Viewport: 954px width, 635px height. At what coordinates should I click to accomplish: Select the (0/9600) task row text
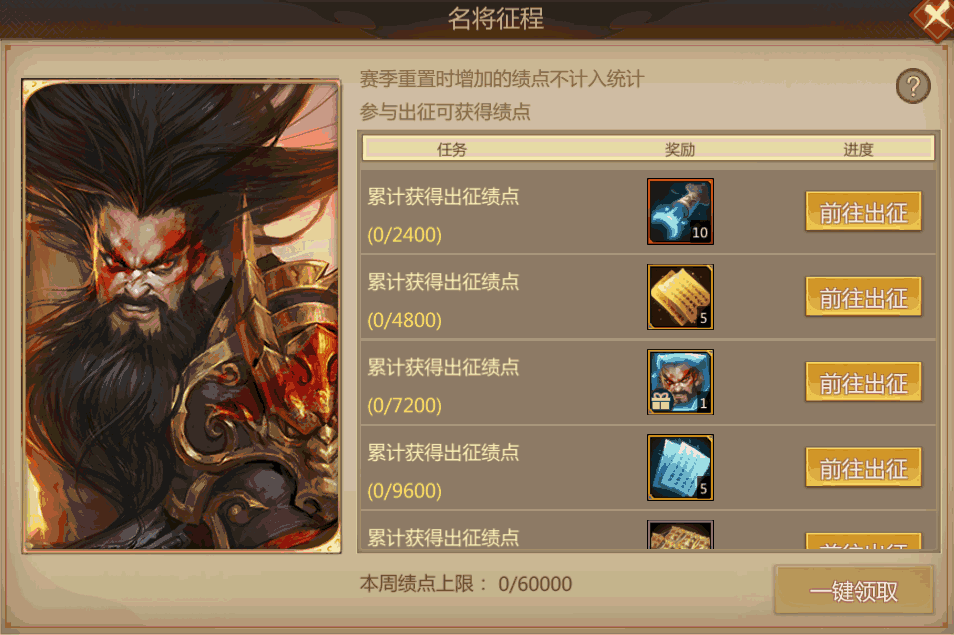[x=405, y=491]
